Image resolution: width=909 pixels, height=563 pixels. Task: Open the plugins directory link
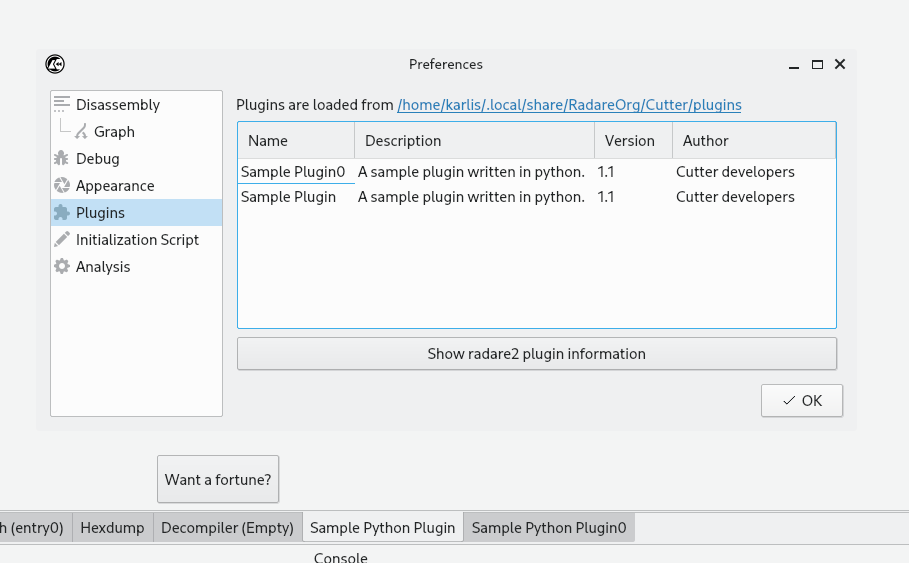point(569,105)
